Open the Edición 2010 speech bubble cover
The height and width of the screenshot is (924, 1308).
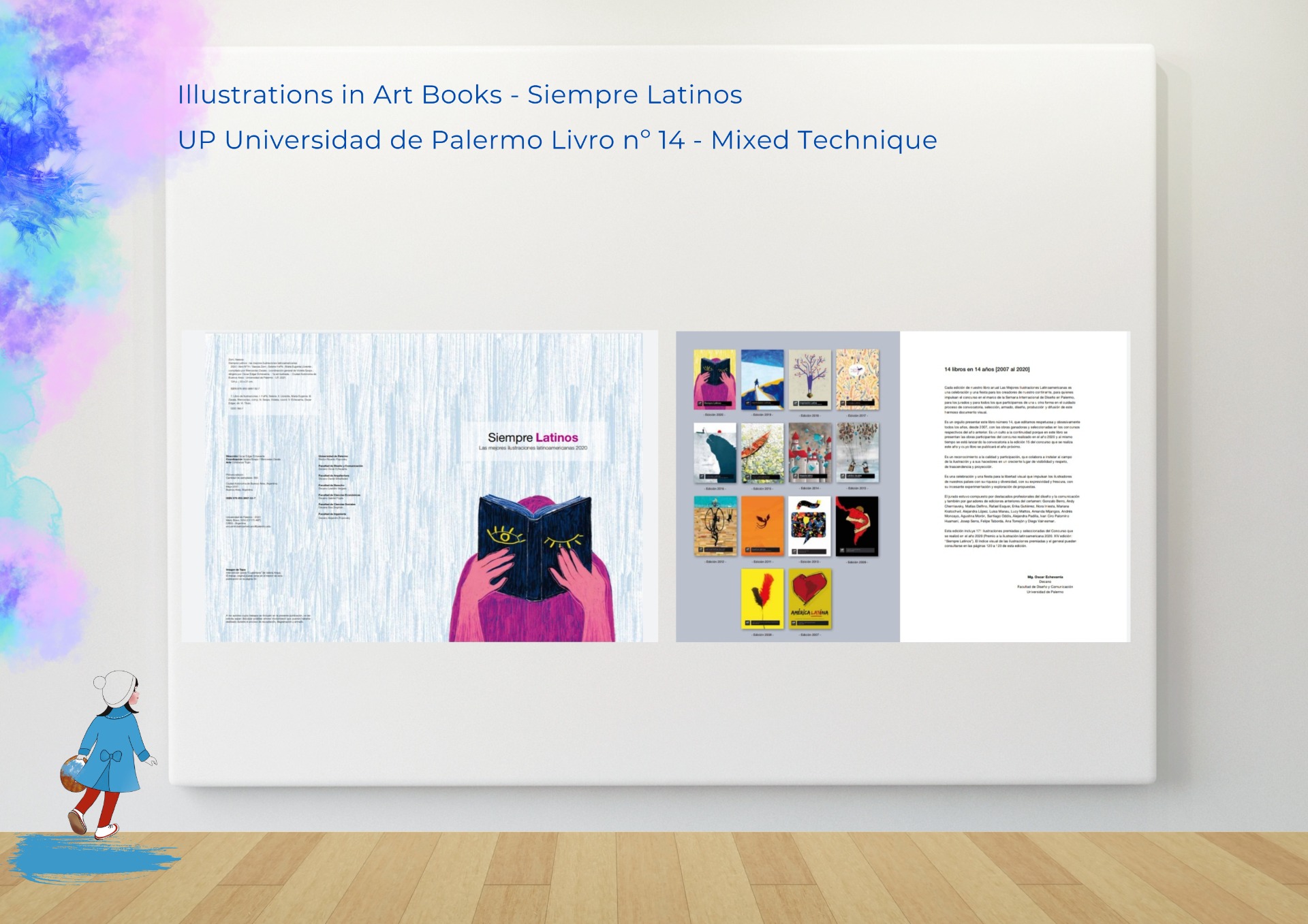(x=810, y=526)
